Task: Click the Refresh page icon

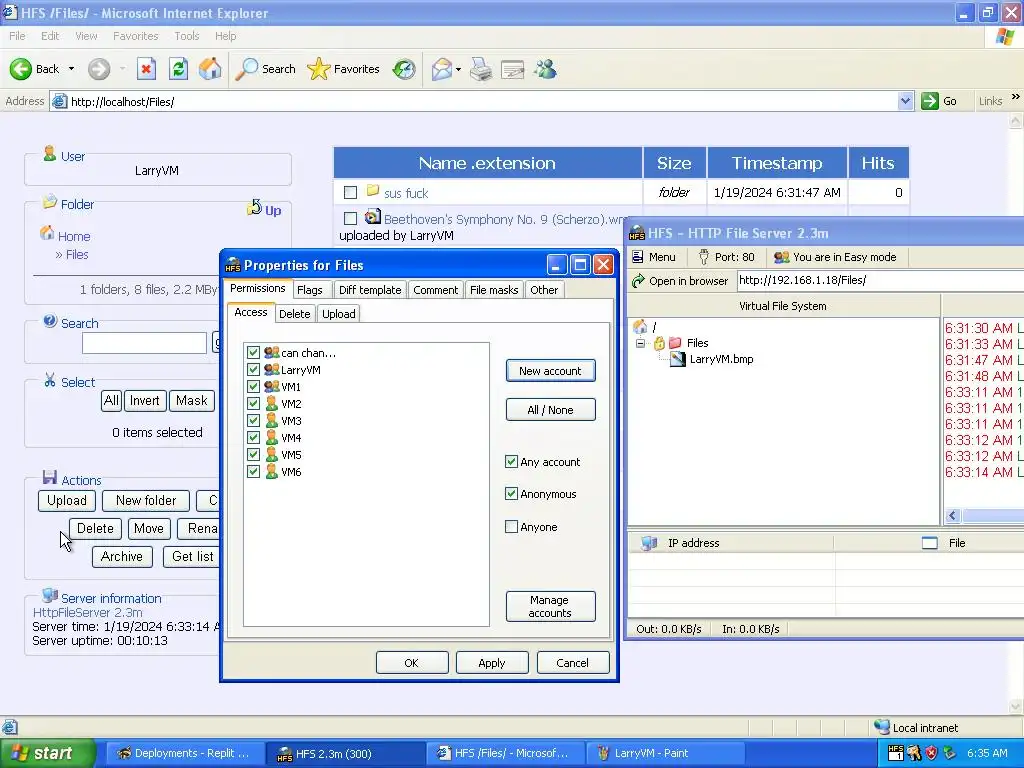Action: tap(178, 69)
